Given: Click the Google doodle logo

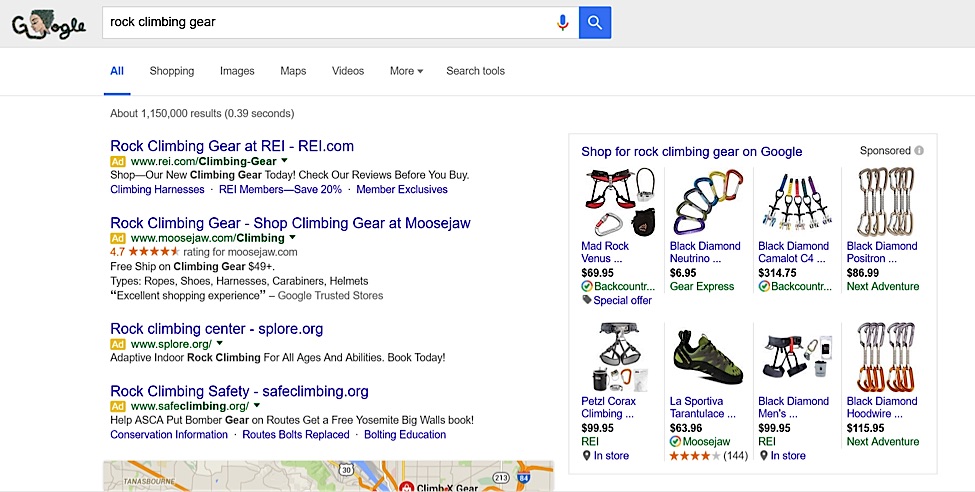Looking at the screenshot, I should click(x=48, y=24).
